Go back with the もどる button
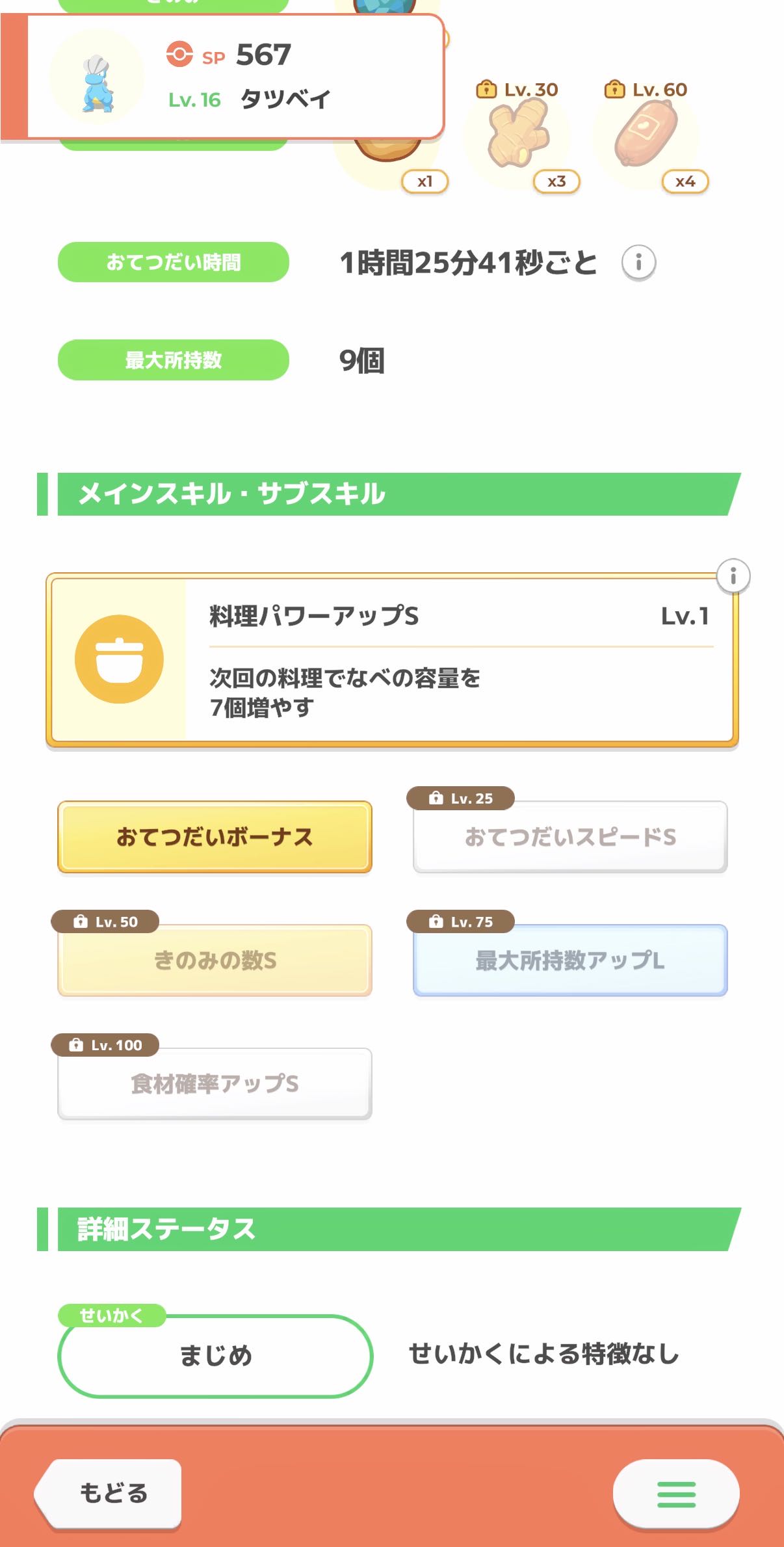Image resolution: width=784 pixels, height=1547 pixels. [x=111, y=1493]
